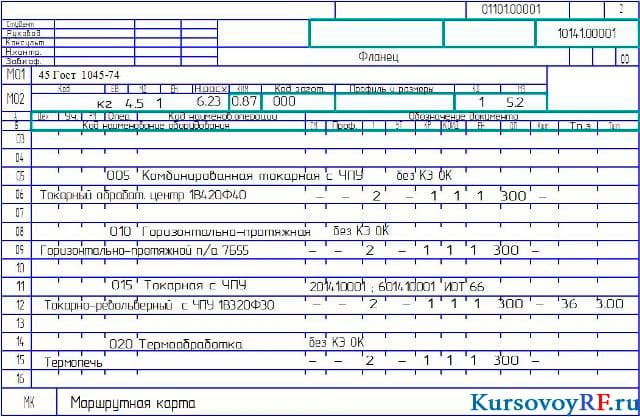This screenshot has width=640, height=417.
Task: Select the "Тп.з" column header
Action: pyautogui.click(x=580, y=126)
